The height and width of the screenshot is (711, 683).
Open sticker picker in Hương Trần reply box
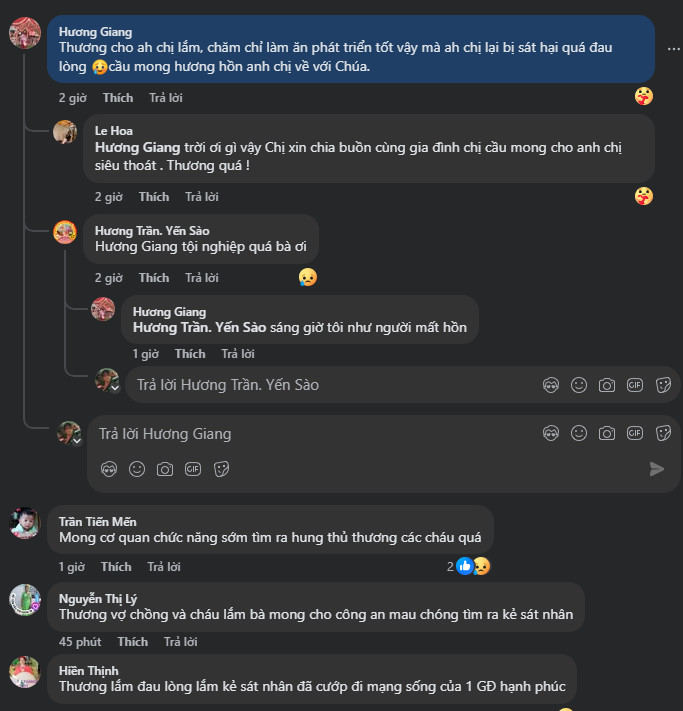point(662,384)
